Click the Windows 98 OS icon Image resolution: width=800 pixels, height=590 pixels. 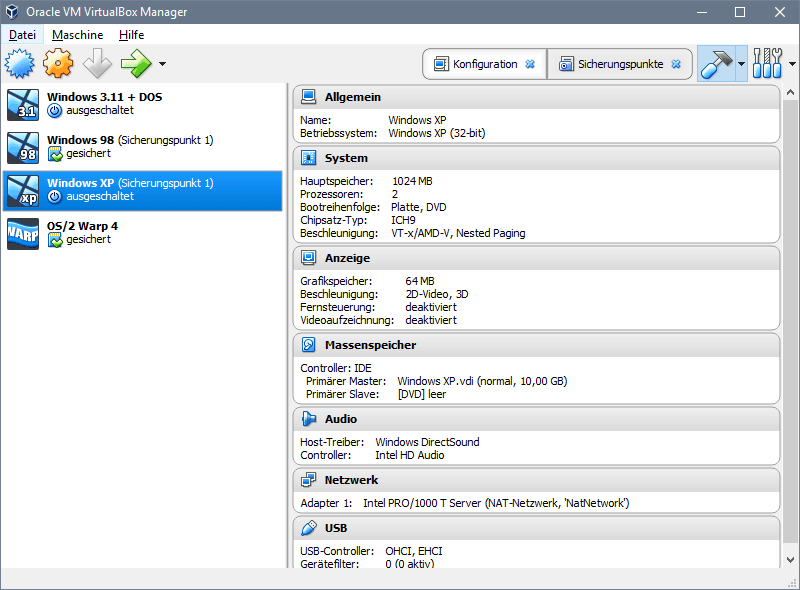click(23, 148)
